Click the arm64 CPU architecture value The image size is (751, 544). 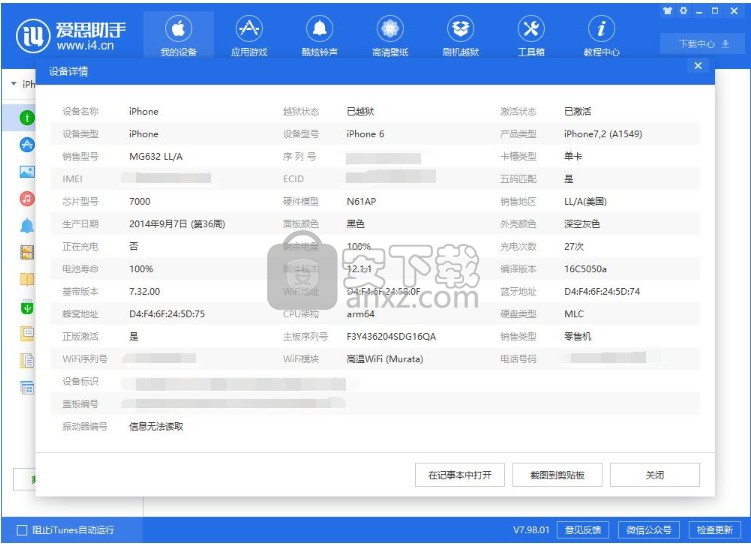[360, 314]
